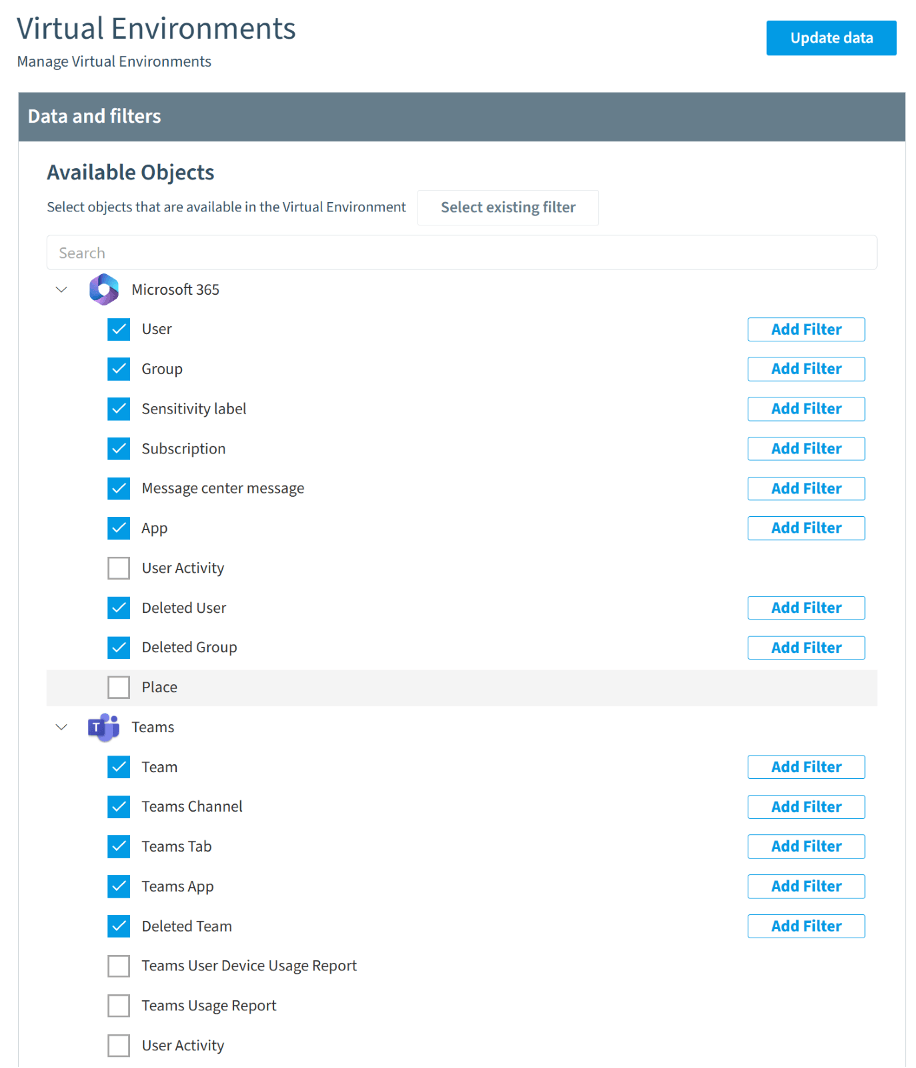Viewport: 916px width, 1068px height.
Task: Click inside the Search field
Action: pos(462,252)
